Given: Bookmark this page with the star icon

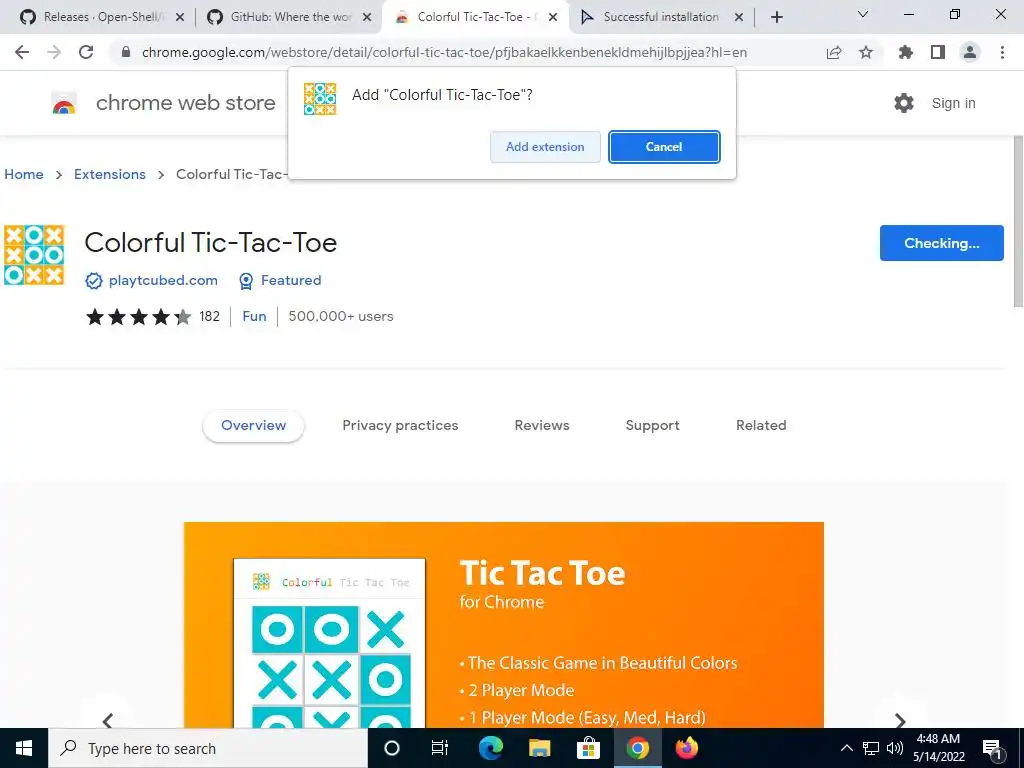Looking at the screenshot, I should coord(866,52).
